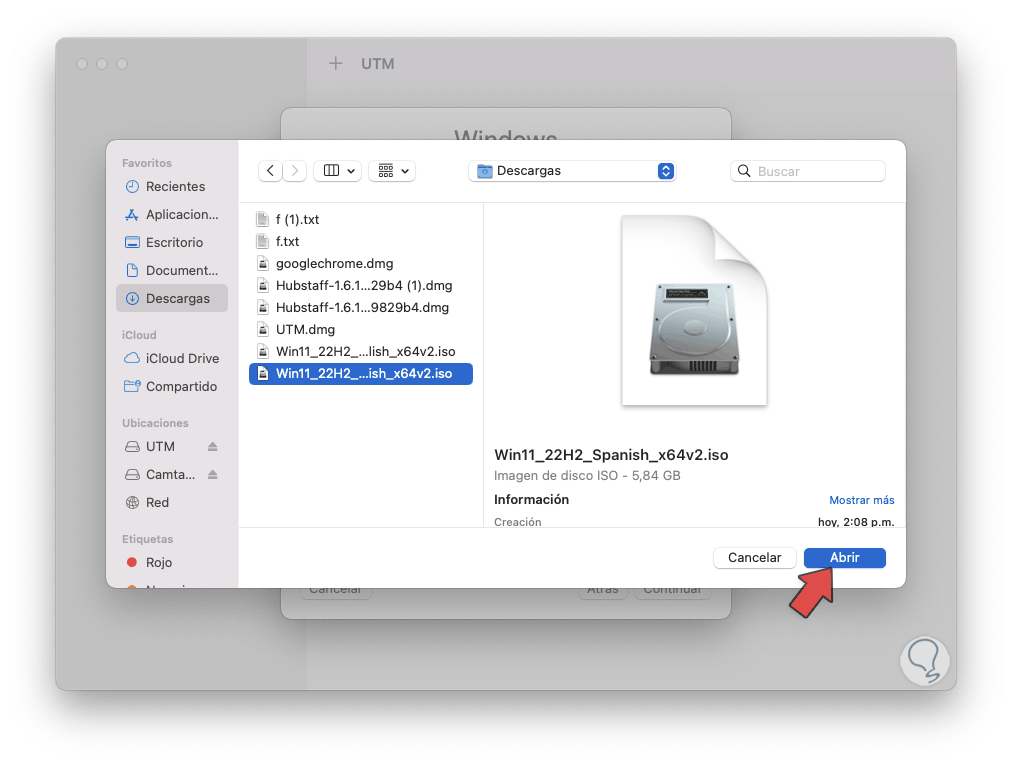Click the UTM drive icon in sidebar
The height and width of the screenshot is (764, 1012).
(x=132, y=447)
